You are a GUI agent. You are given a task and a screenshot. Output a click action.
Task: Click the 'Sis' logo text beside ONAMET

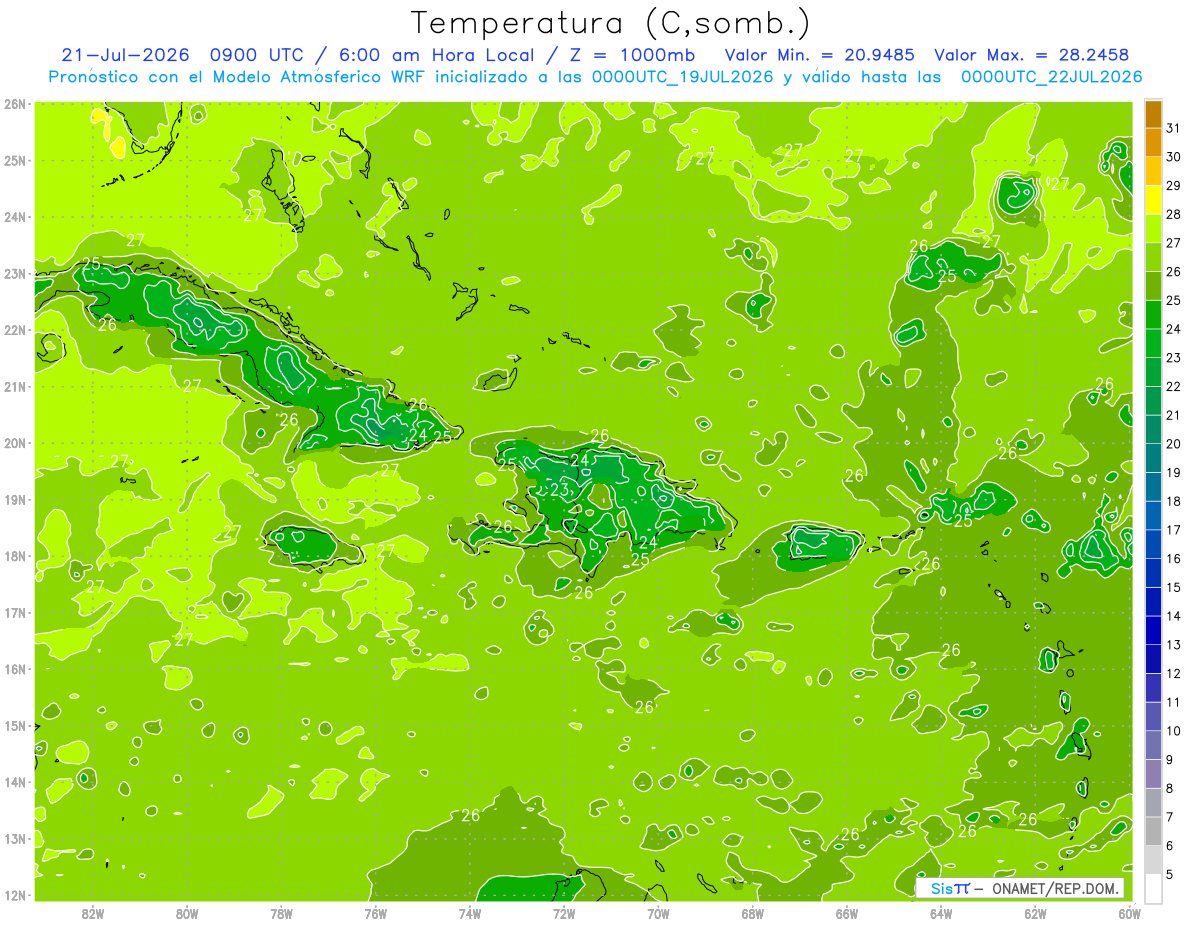(942, 888)
